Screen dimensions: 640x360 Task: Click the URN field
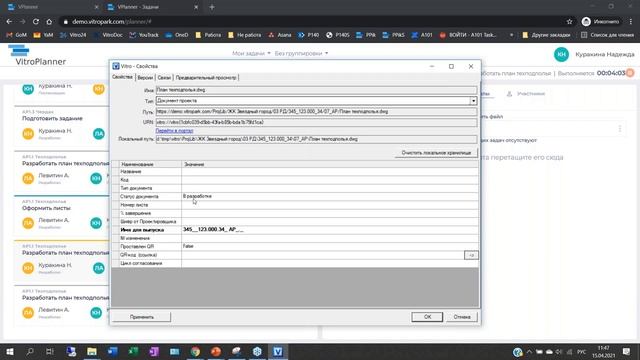(x=316, y=122)
